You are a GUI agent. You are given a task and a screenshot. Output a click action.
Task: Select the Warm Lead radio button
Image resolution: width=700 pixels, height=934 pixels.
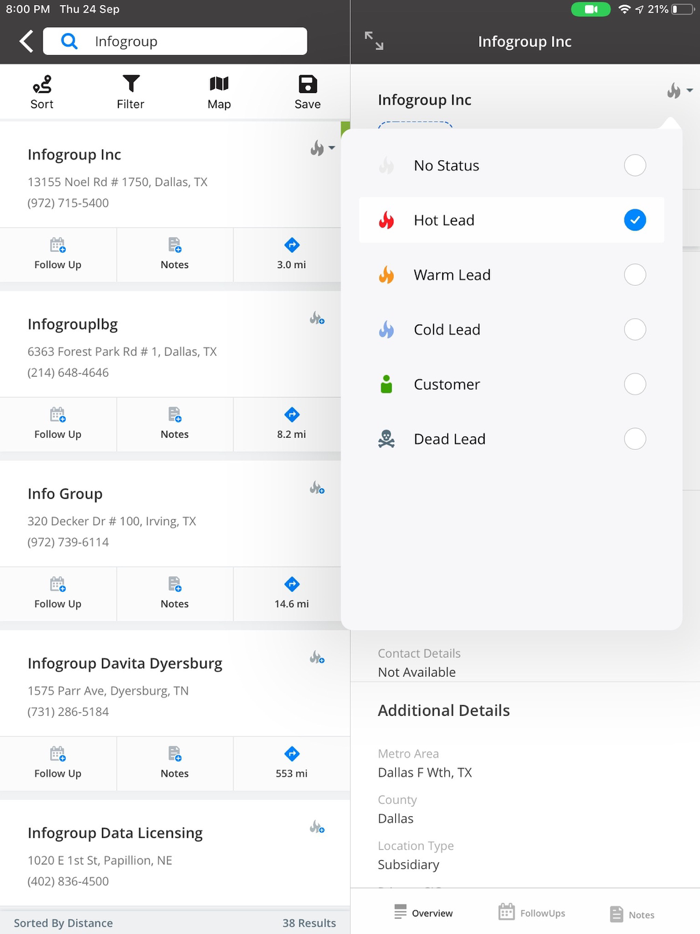634,274
